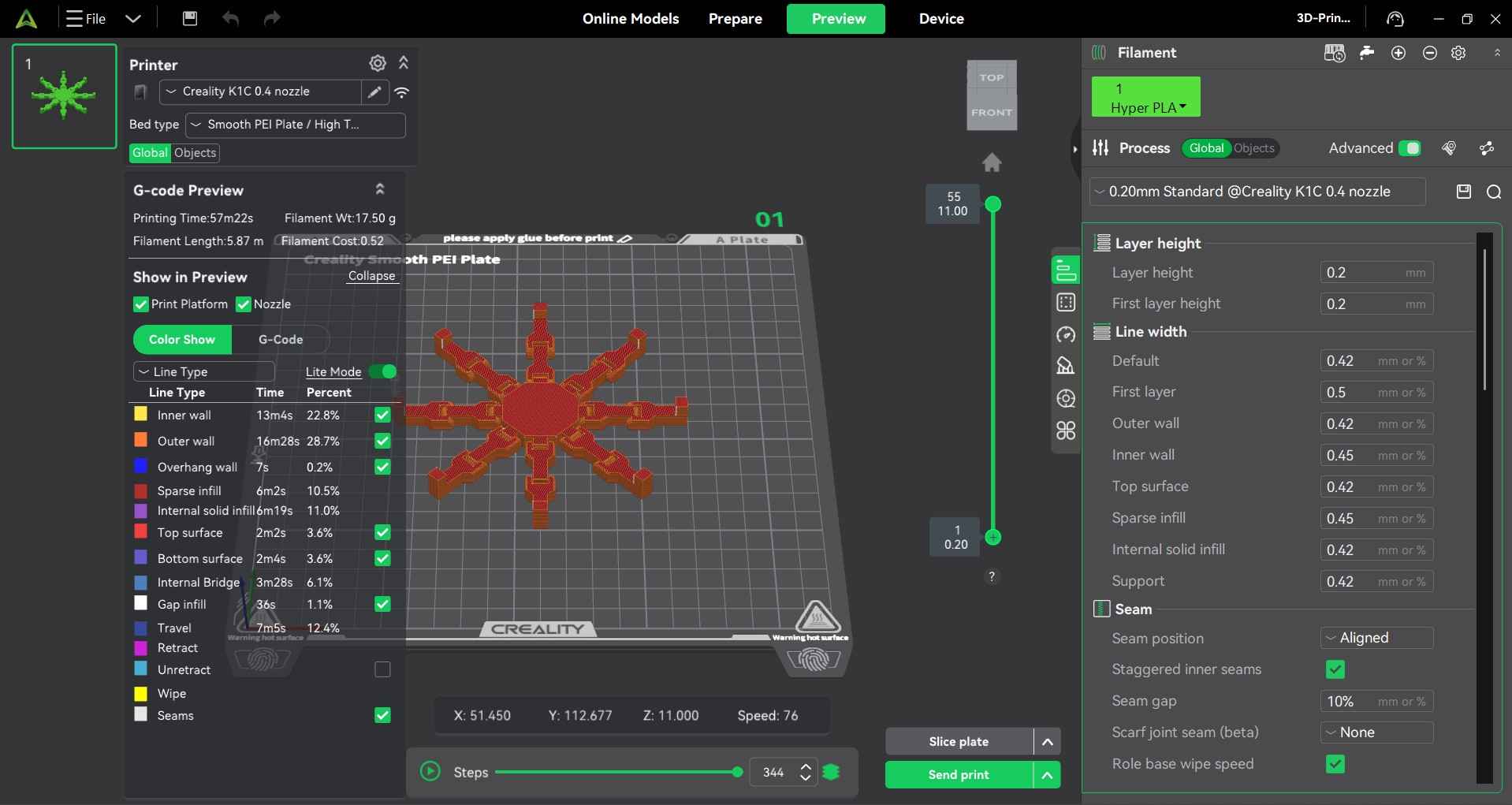Click the FRONT face of view cube
The image size is (1512, 805).
[992, 113]
